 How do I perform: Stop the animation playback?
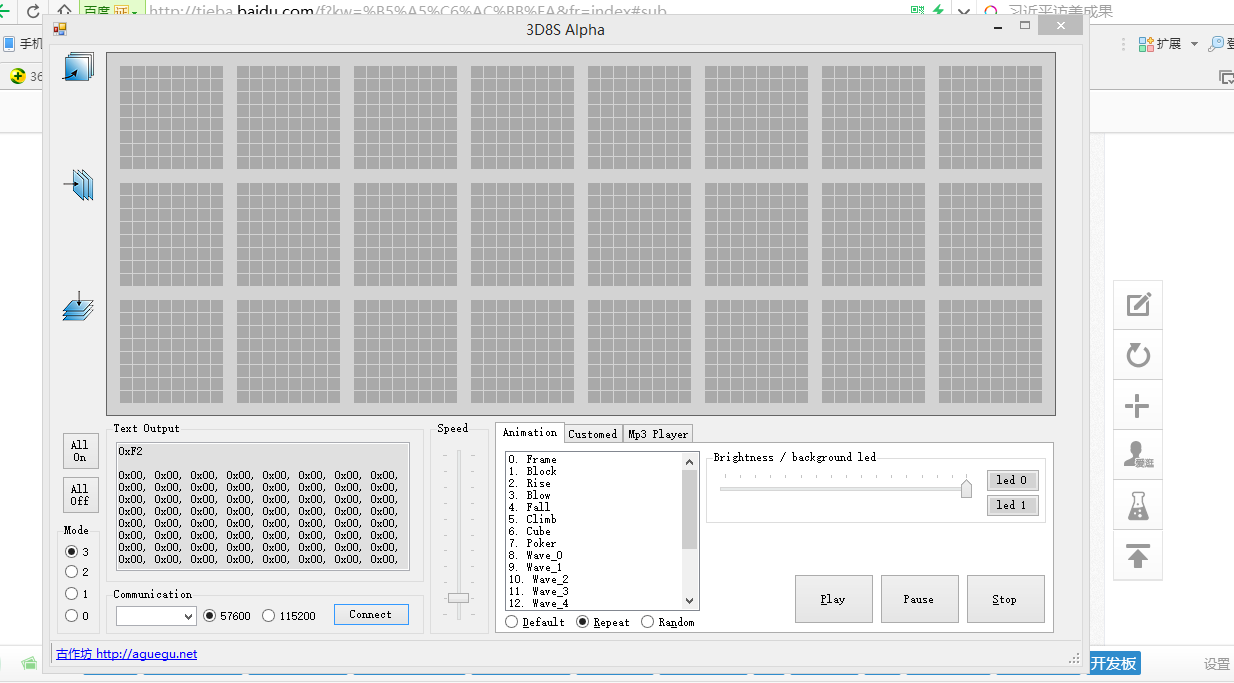pos(1005,599)
